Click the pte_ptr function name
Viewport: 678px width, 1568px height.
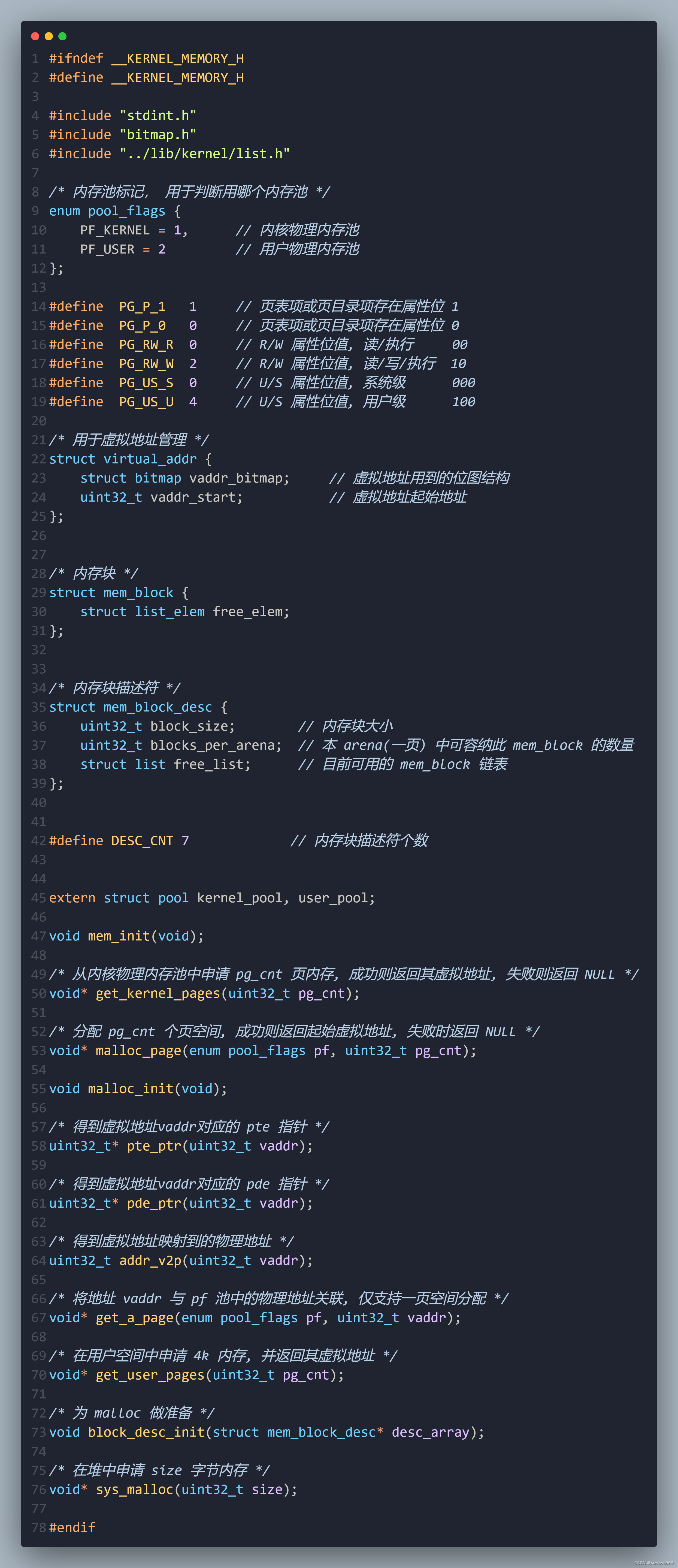(154, 1146)
